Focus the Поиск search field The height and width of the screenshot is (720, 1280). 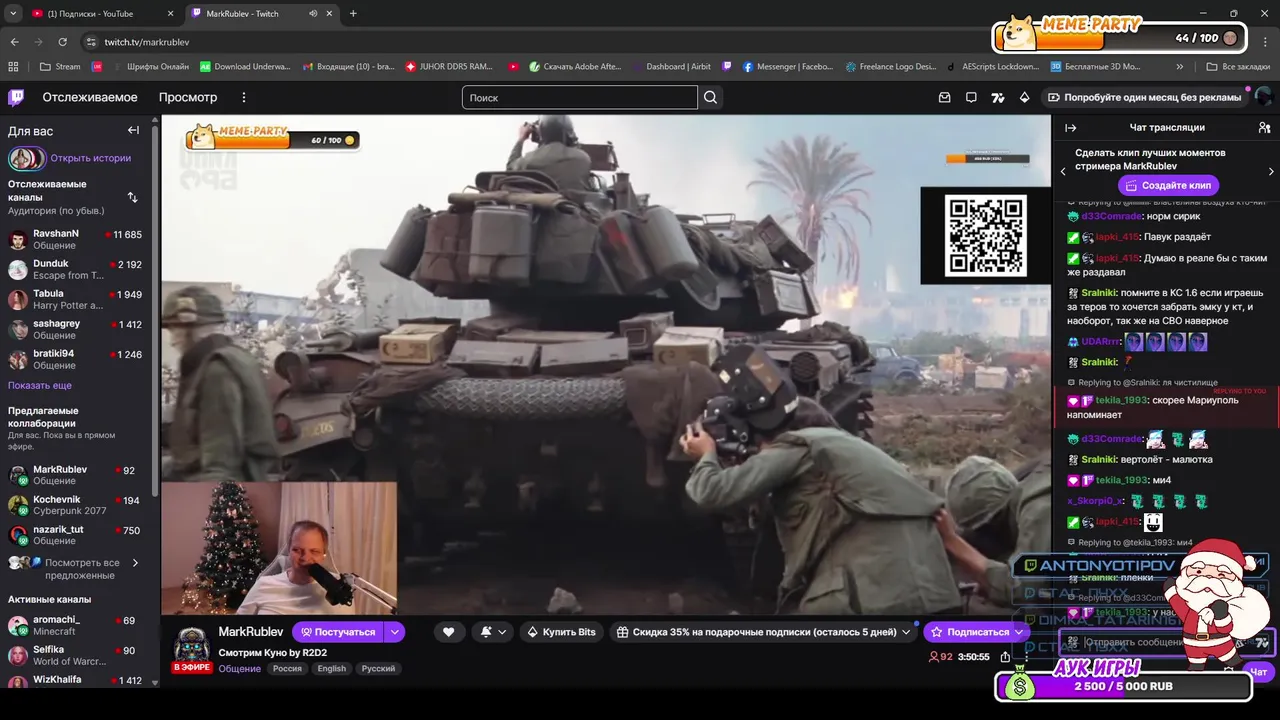coord(580,97)
